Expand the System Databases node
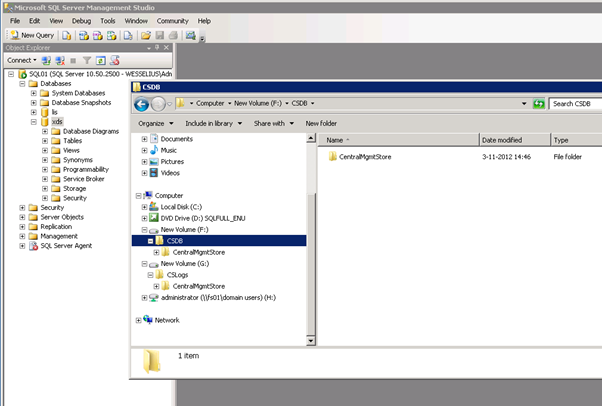602x406 pixels. click(x=34, y=93)
